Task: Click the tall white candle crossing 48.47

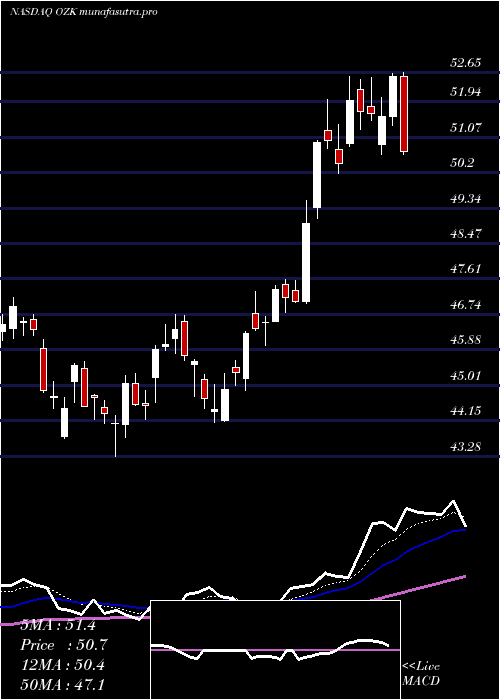Action: pyautogui.click(x=306, y=262)
